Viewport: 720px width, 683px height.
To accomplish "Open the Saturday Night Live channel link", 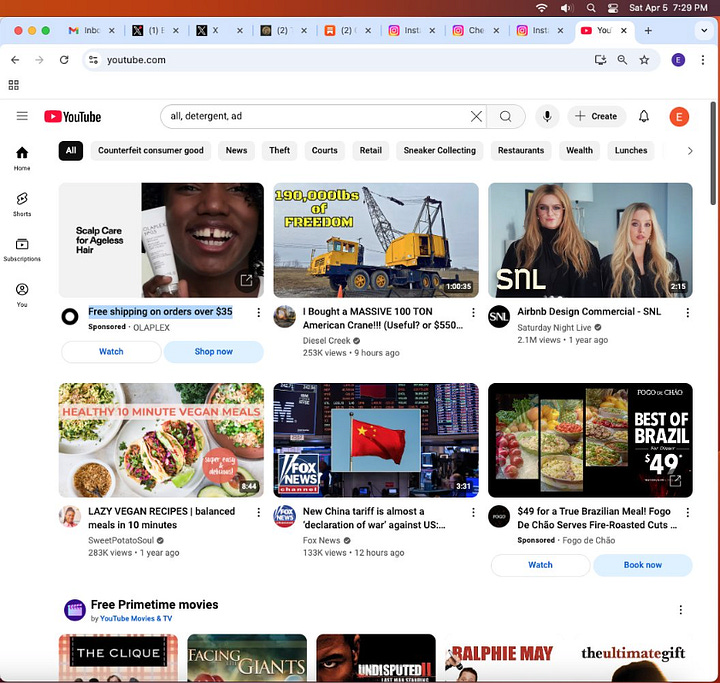I will (x=554, y=327).
